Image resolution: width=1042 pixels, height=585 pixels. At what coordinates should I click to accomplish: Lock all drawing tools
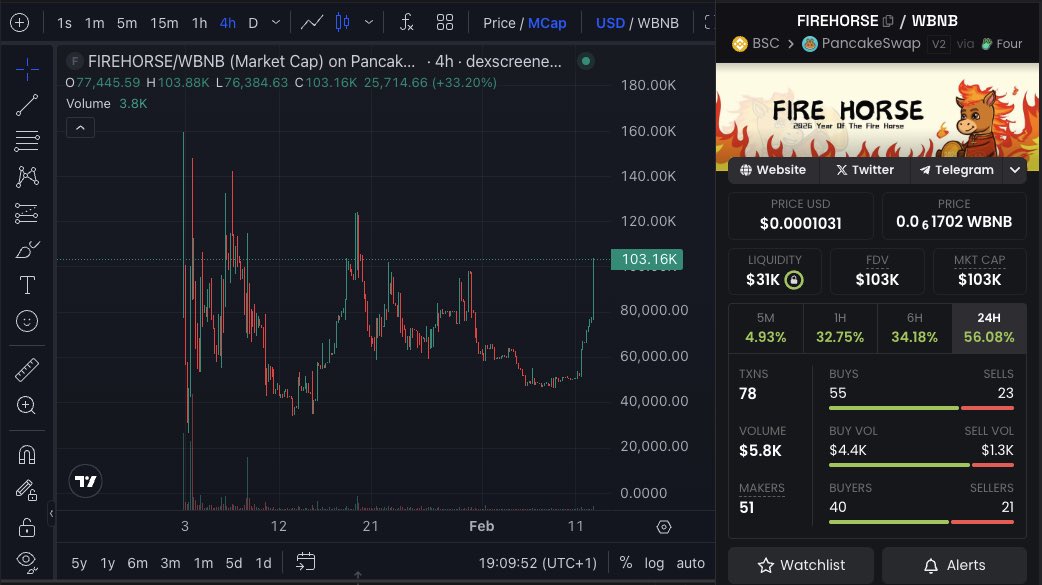[x=27, y=527]
